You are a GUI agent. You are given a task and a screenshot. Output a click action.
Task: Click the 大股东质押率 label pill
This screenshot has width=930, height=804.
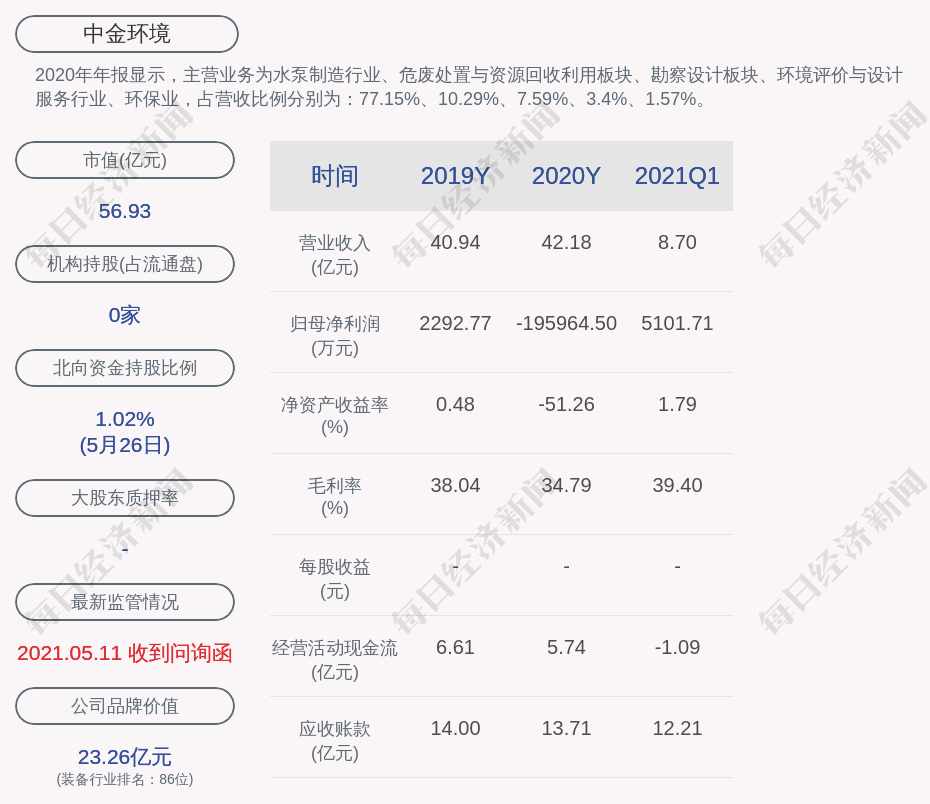[x=125, y=498]
